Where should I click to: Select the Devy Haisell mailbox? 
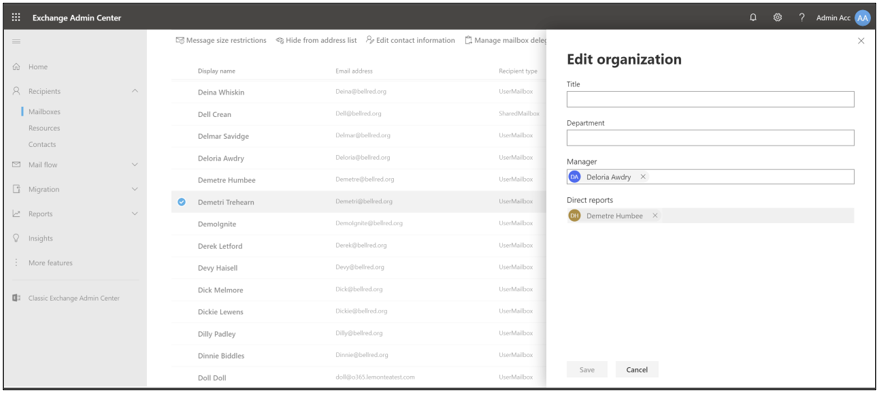[358, 268]
